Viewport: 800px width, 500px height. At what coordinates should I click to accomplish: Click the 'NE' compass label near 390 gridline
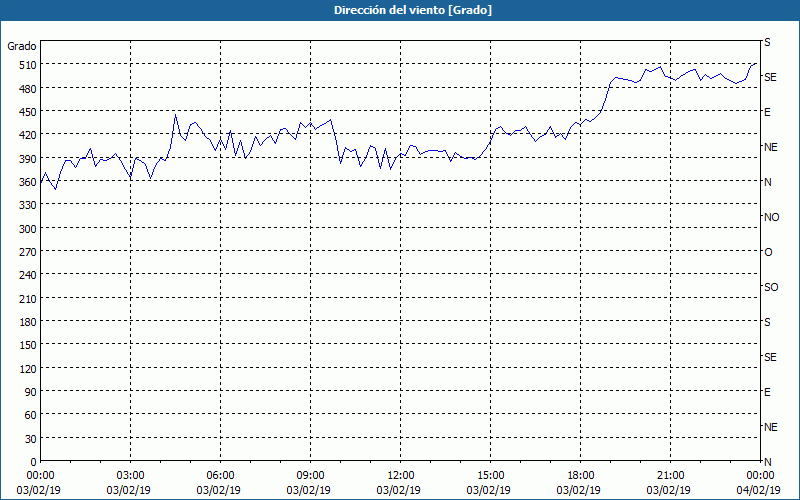[771, 147]
